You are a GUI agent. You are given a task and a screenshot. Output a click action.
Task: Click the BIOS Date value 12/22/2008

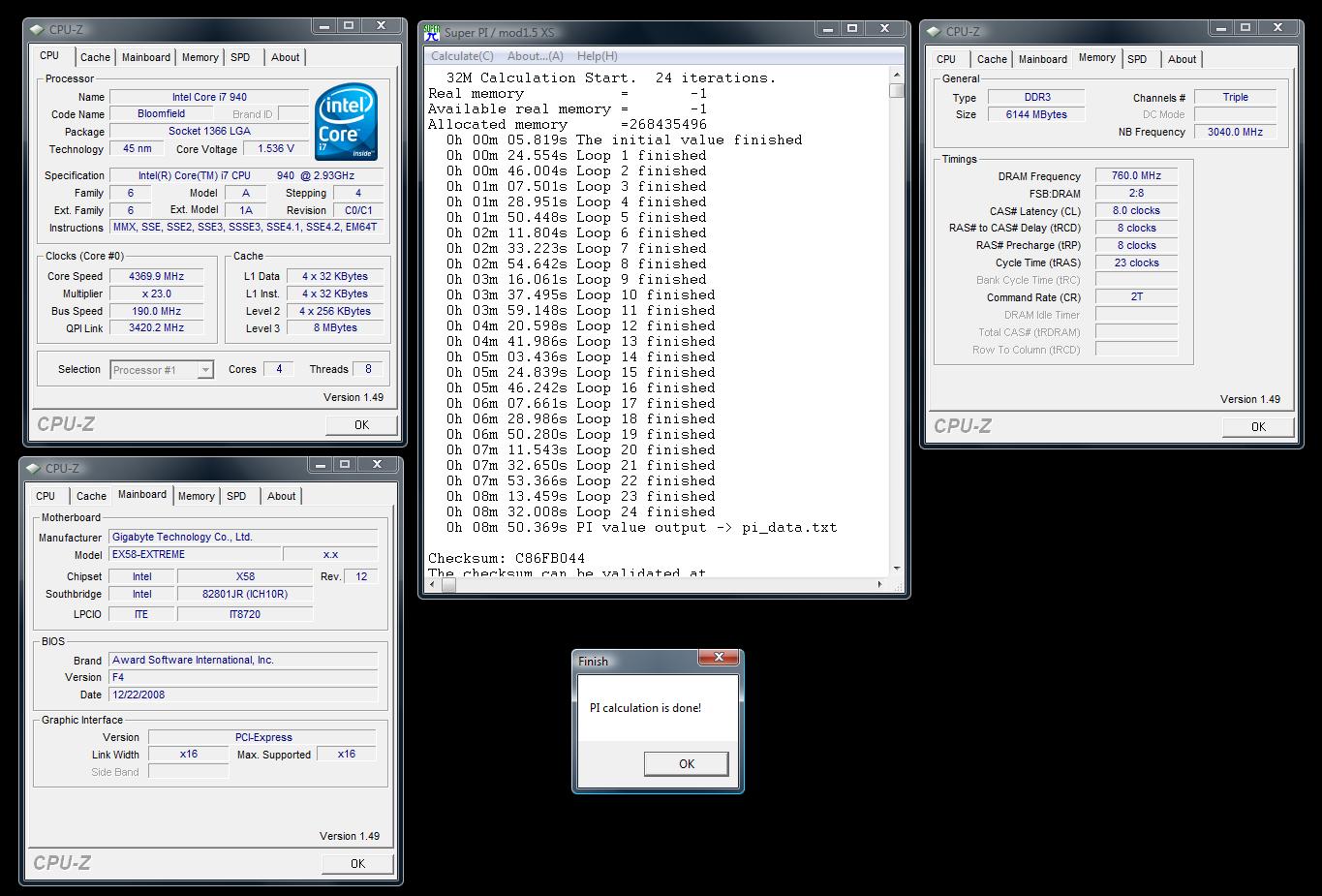click(243, 695)
